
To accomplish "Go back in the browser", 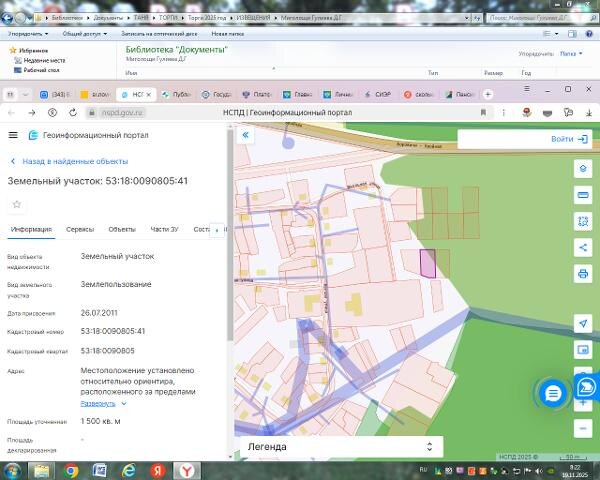I will 11,113.
